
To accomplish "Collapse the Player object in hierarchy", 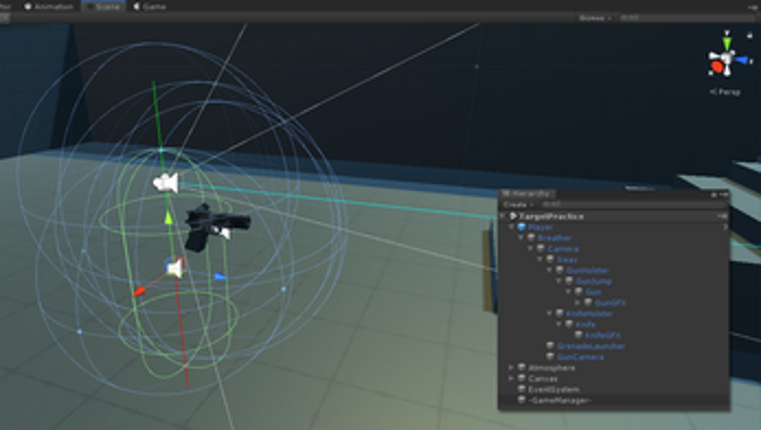I will click(512, 227).
